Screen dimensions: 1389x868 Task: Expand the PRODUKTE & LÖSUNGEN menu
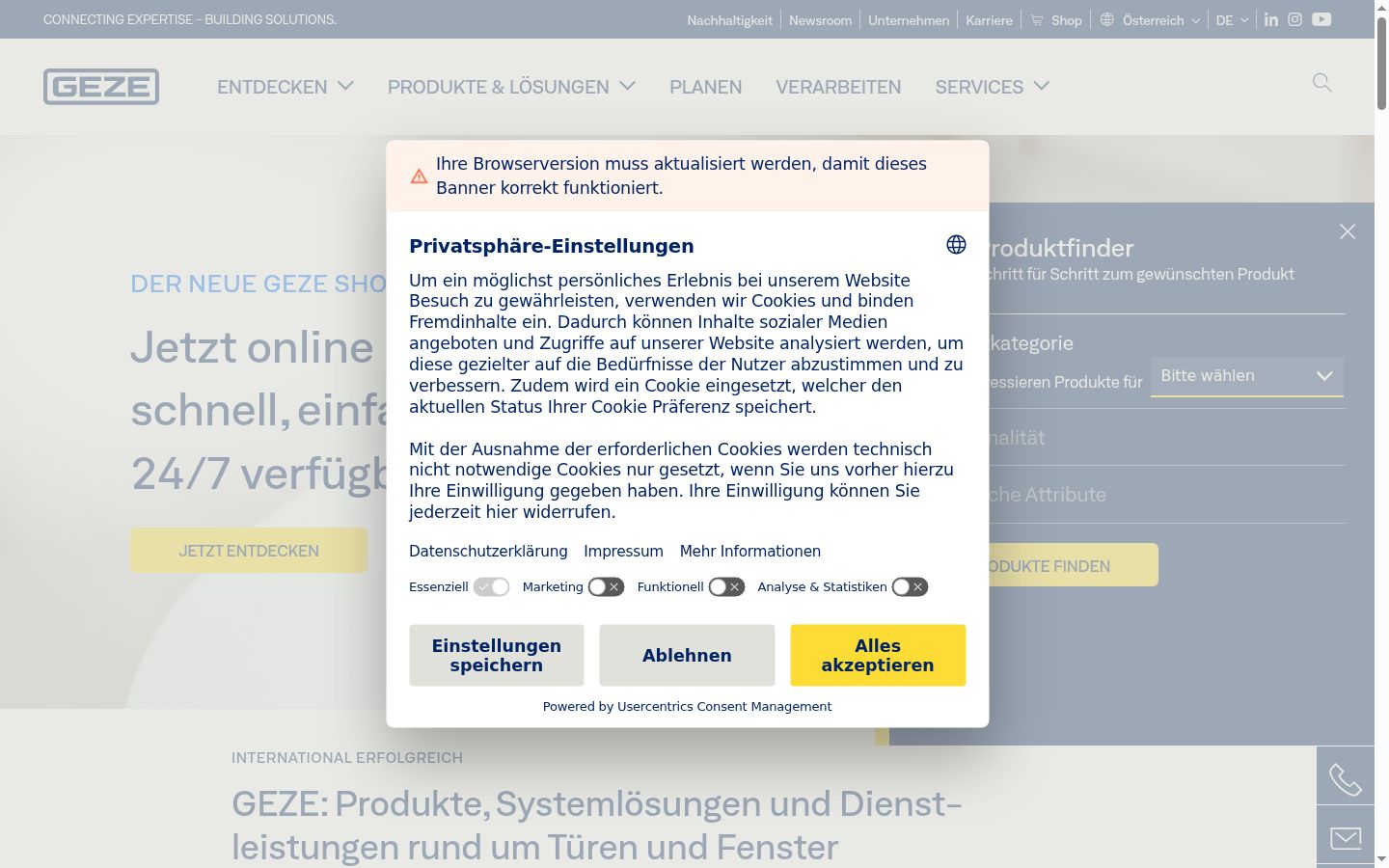511,87
